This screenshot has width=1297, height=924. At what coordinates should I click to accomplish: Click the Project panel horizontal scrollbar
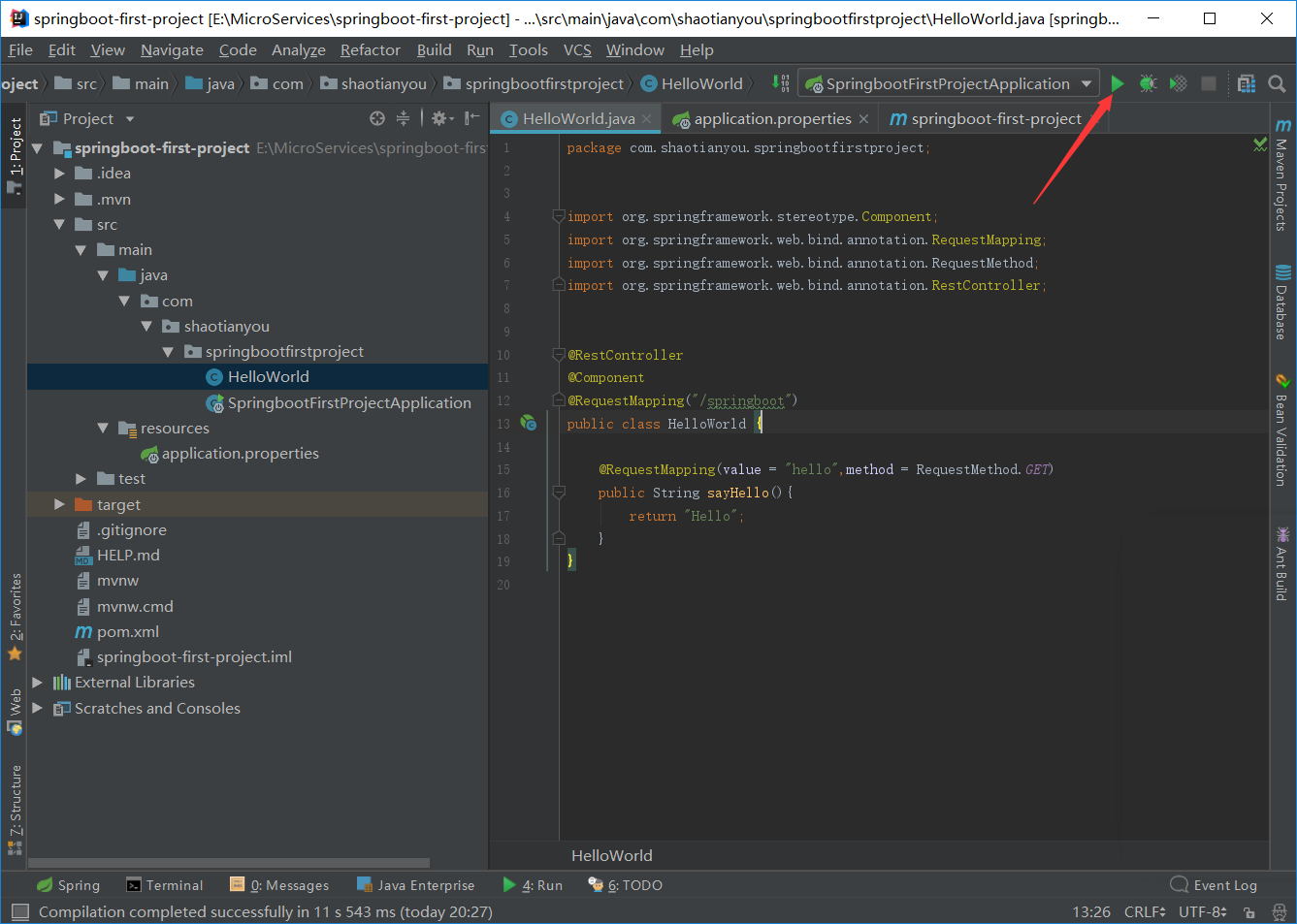229,863
